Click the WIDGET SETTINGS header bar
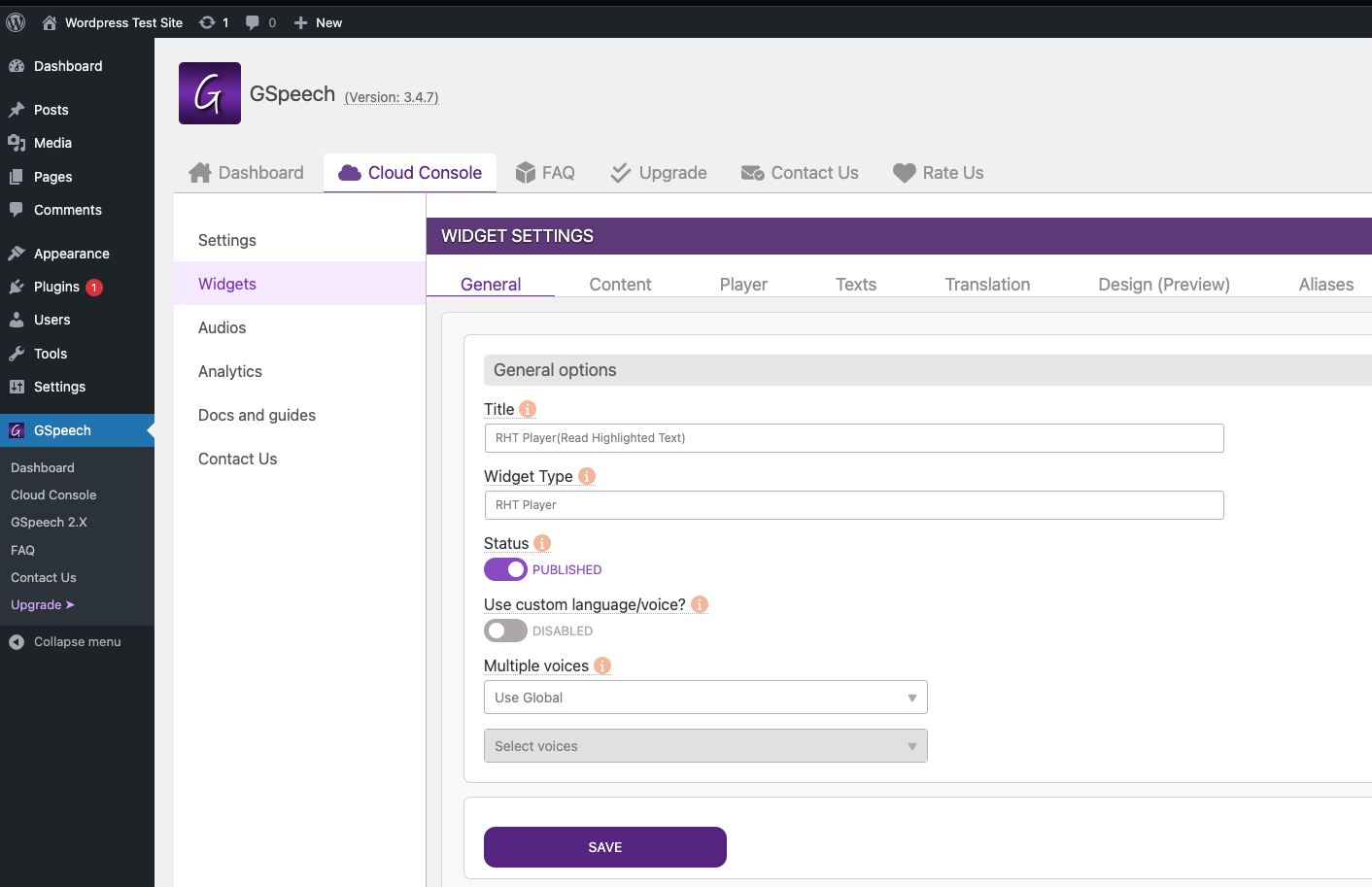1372x887 pixels. click(x=899, y=236)
